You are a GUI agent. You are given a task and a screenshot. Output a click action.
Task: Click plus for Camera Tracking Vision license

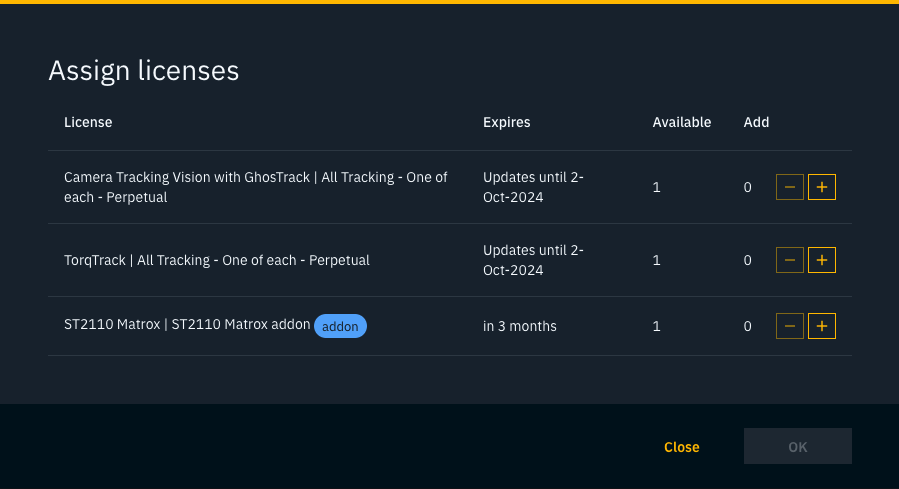pyautogui.click(x=822, y=187)
